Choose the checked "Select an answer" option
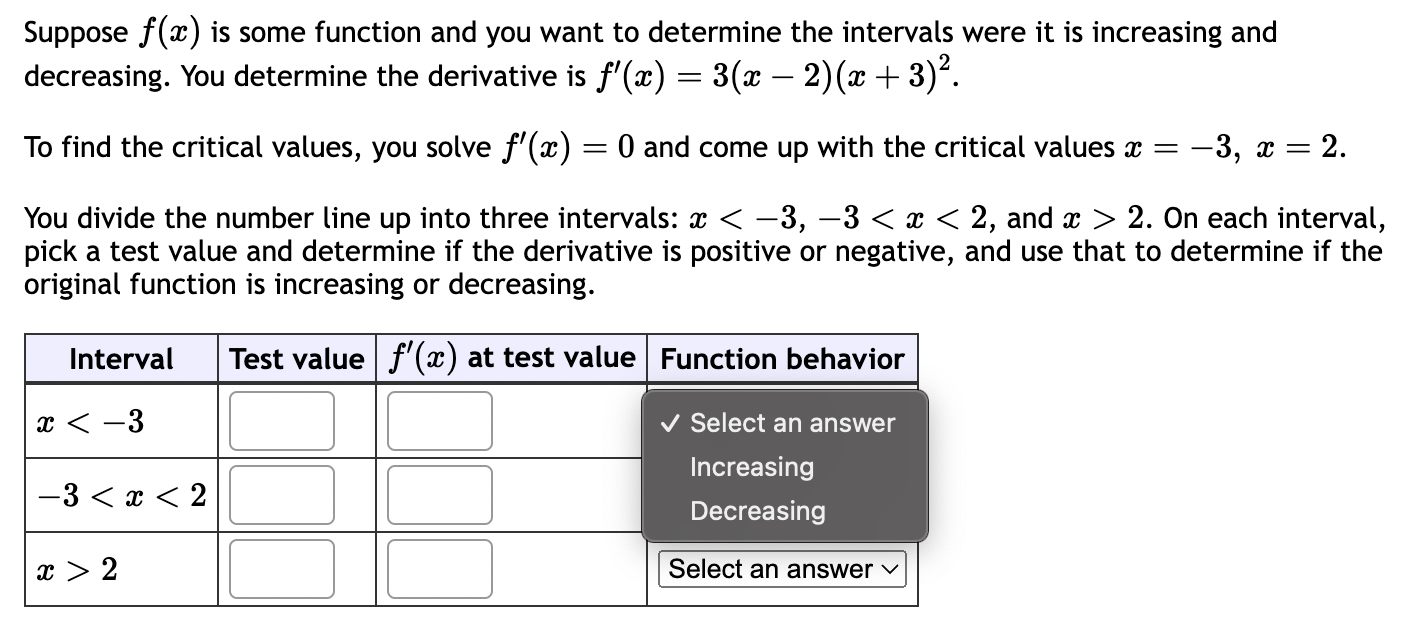The height and width of the screenshot is (630, 1402). point(790,422)
